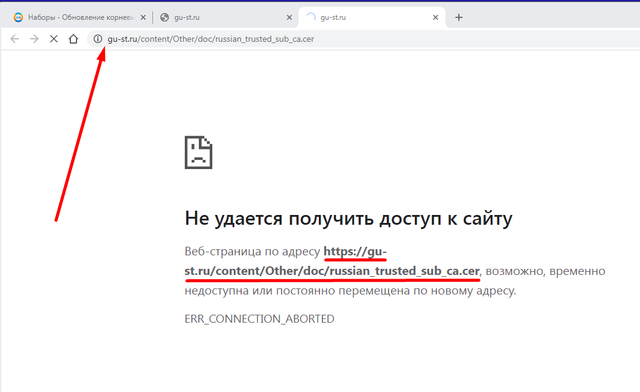Close the active loading gu-st.ru tab
The height and width of the screenshot is (392, 640).
[436, 18]
